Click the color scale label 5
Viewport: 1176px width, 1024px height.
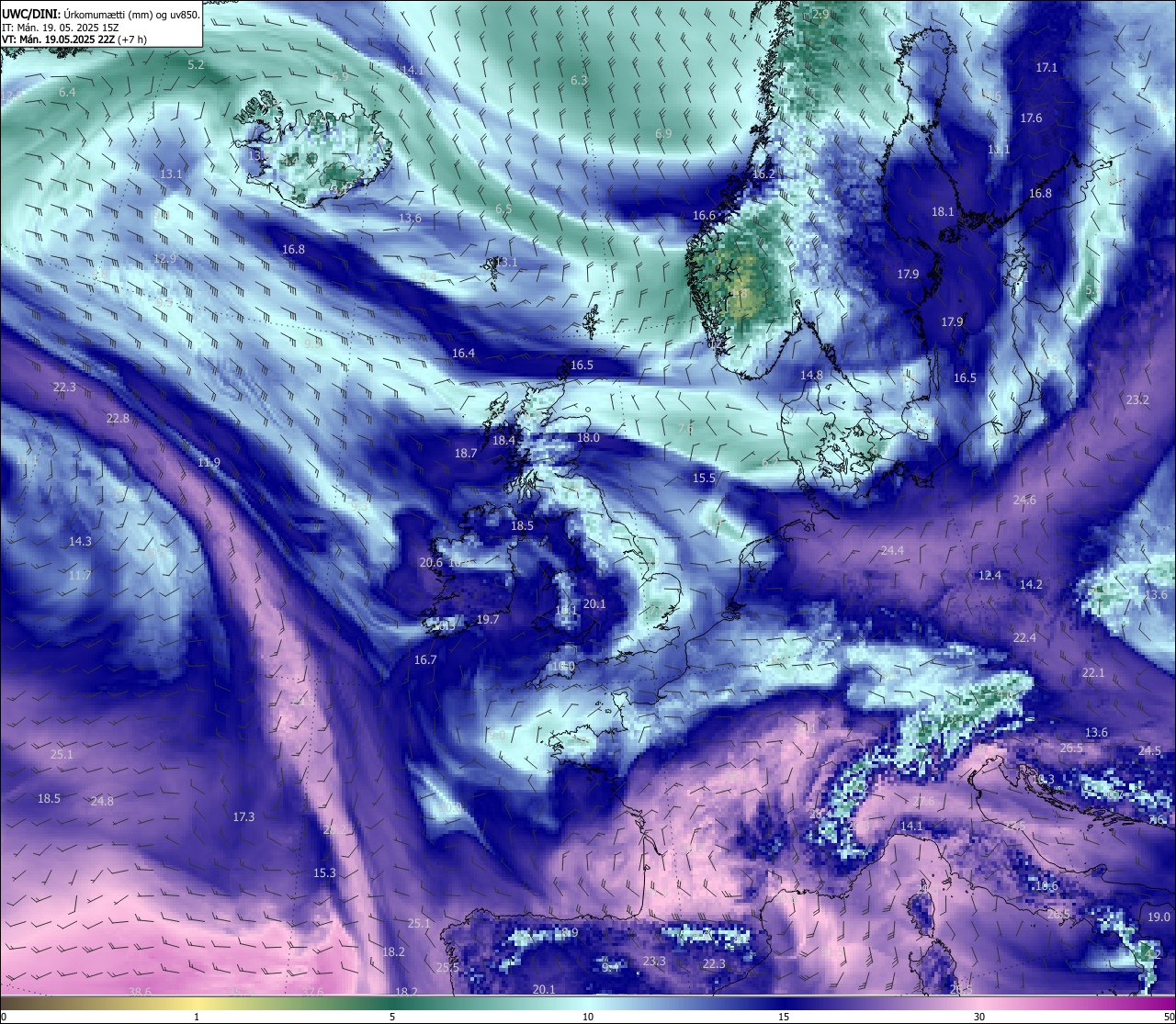click(392, 1017)
